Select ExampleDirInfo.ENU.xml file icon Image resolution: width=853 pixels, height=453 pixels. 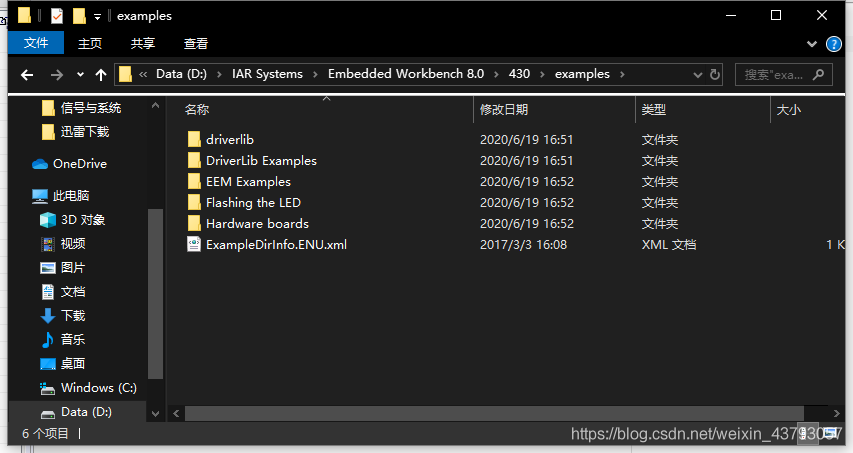coord(194,244)
